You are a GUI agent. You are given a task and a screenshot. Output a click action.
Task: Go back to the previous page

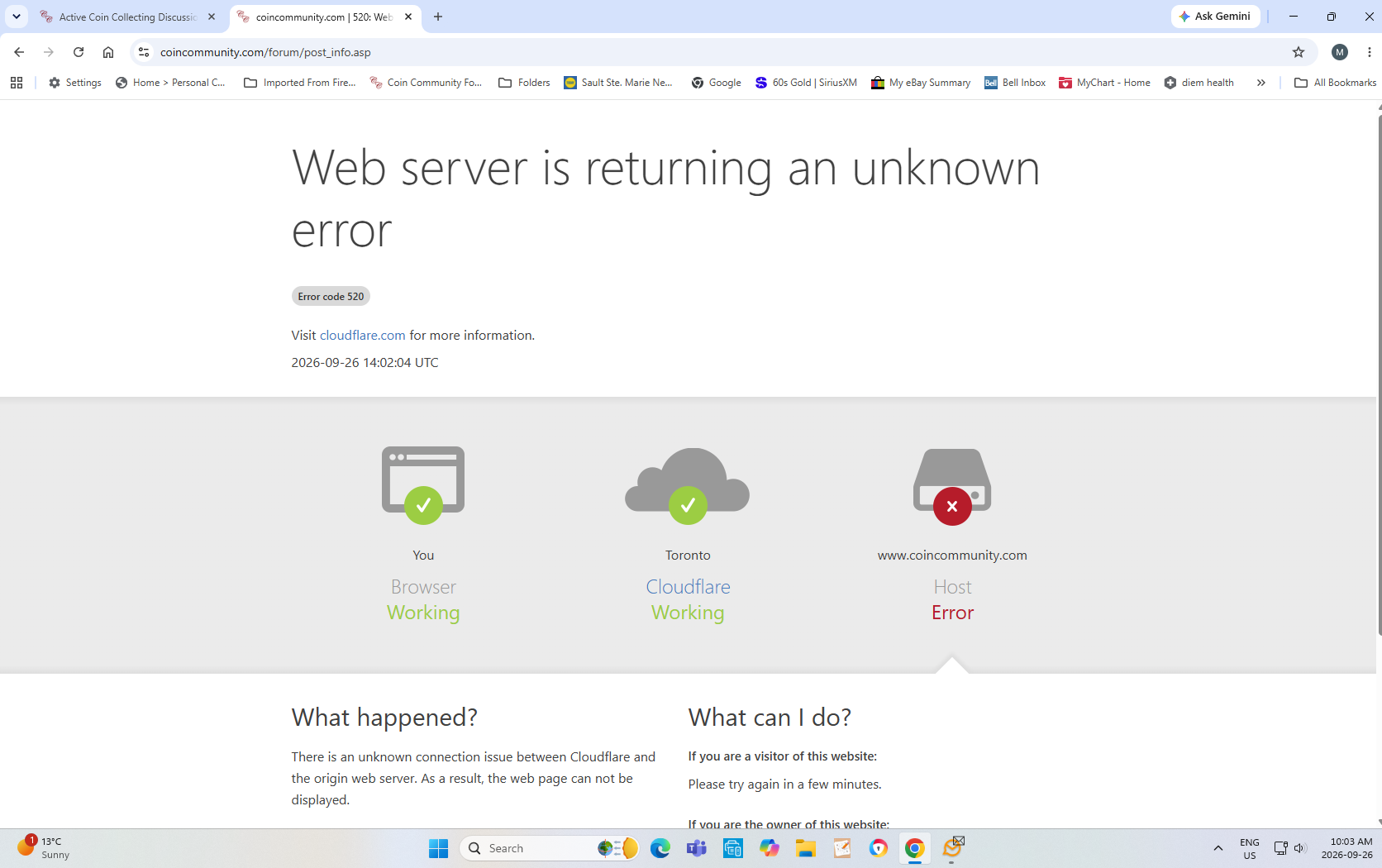(19, 52)
